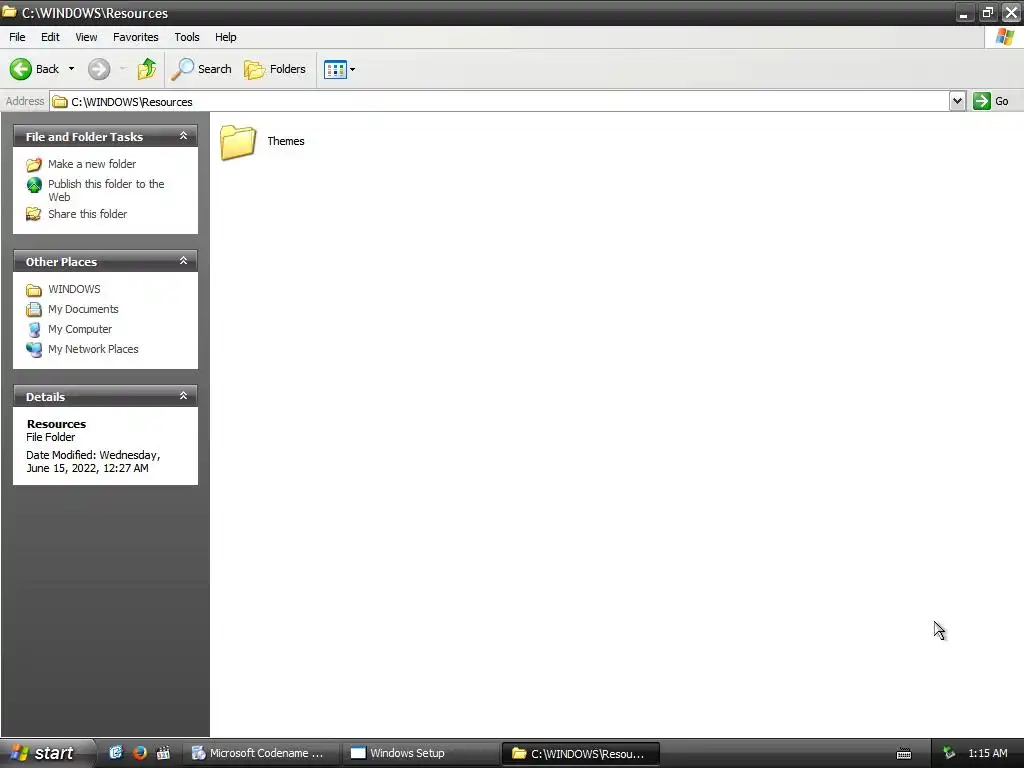Open My Network Places link

[93, 349]
